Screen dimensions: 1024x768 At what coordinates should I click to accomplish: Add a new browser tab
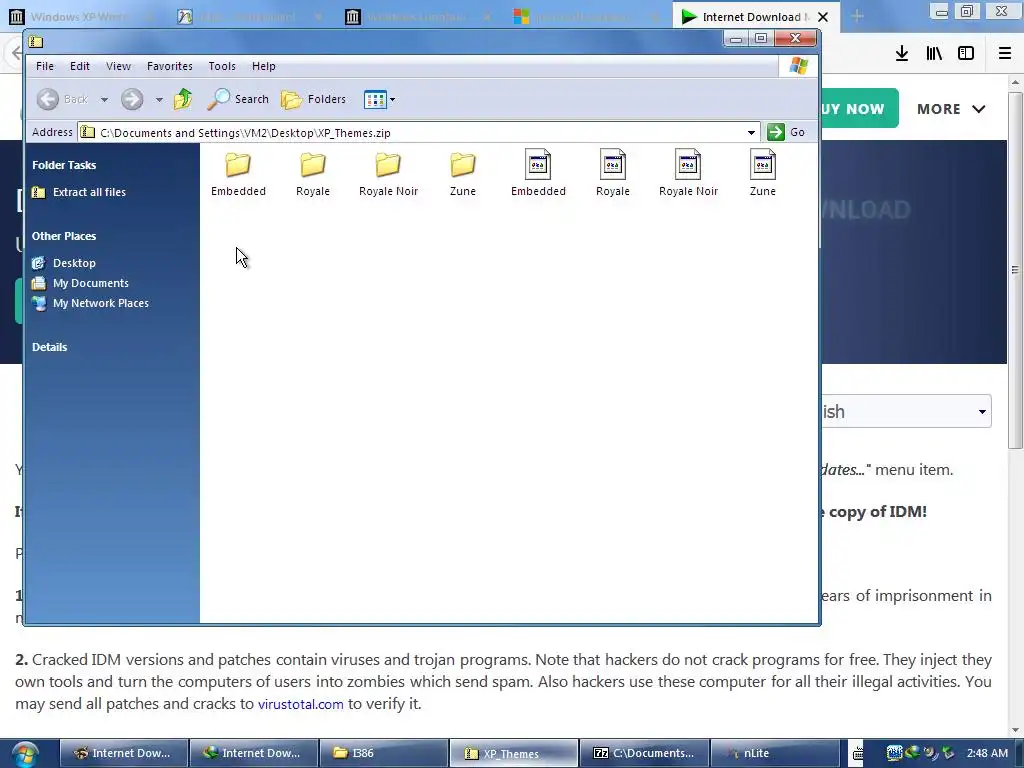(857, 17)
